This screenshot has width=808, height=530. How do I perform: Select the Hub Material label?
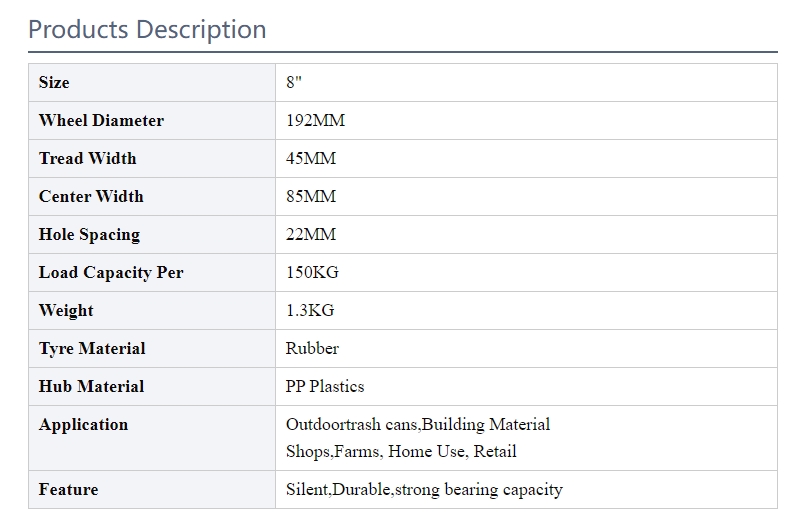92,387
